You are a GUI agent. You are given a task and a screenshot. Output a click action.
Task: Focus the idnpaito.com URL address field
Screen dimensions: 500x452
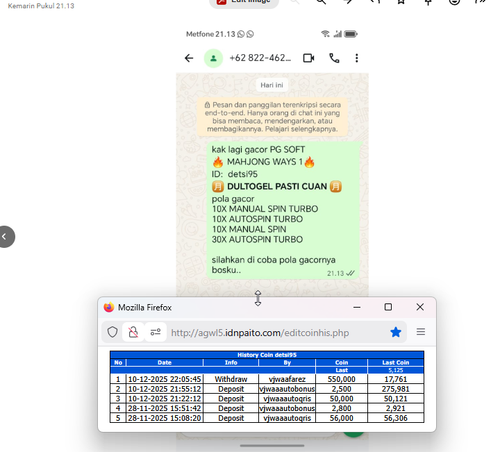coord(260,333)
